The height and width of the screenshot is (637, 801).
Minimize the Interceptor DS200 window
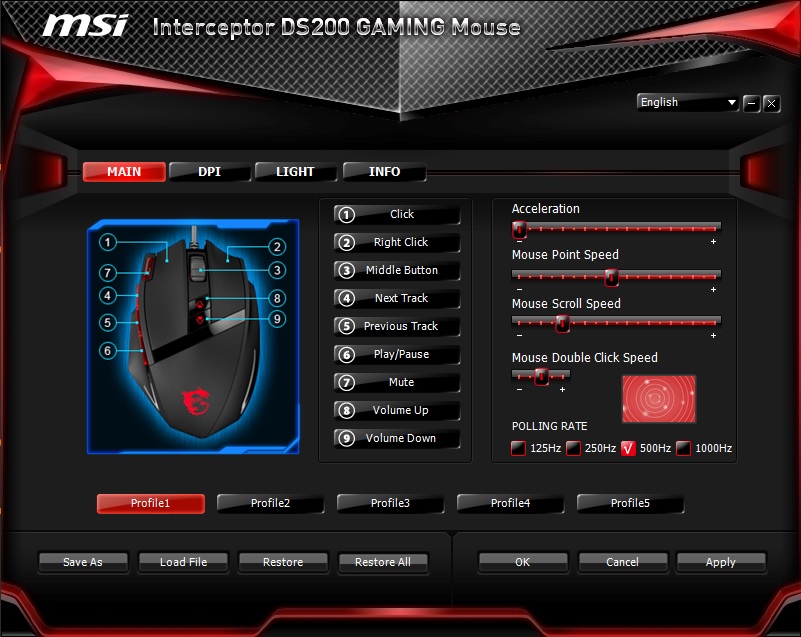point(751,104)
